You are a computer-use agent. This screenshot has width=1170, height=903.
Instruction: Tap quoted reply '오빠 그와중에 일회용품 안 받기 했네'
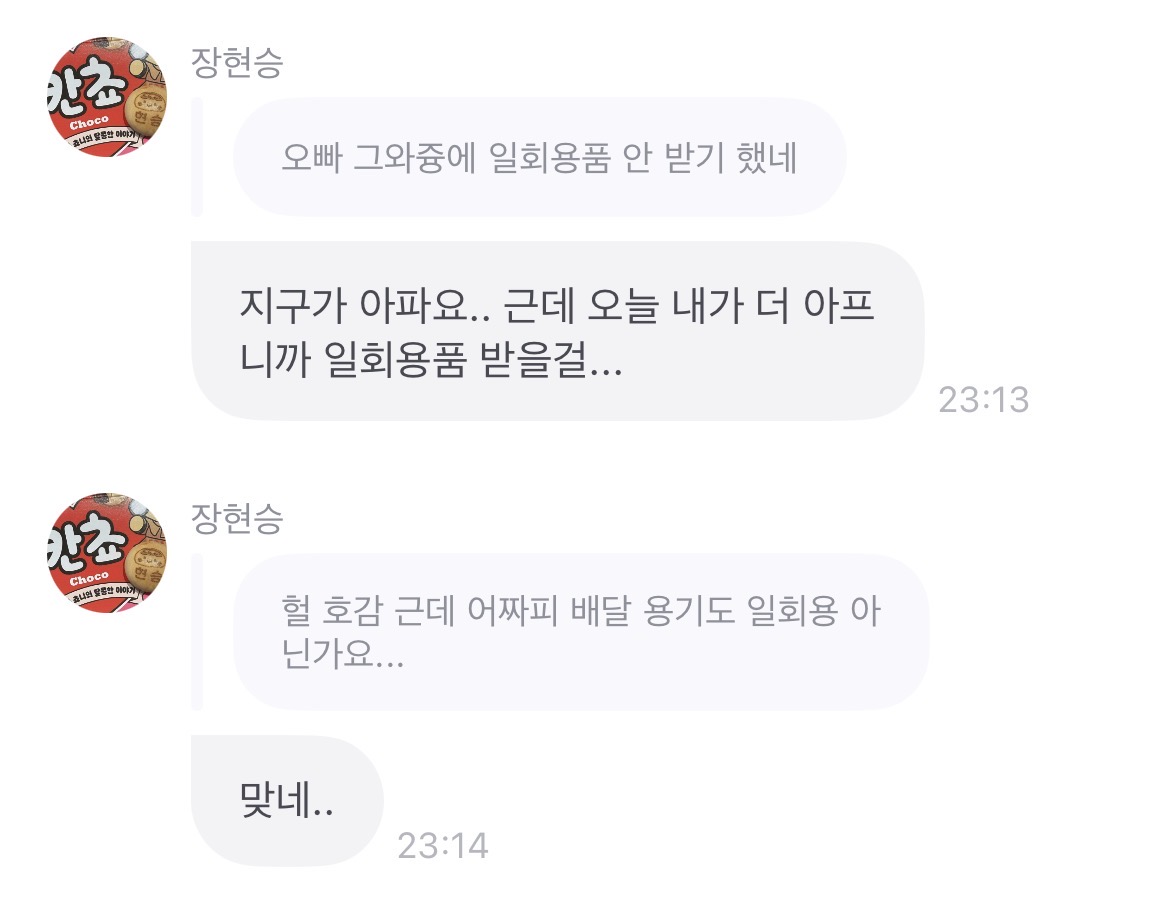(539, 158)
